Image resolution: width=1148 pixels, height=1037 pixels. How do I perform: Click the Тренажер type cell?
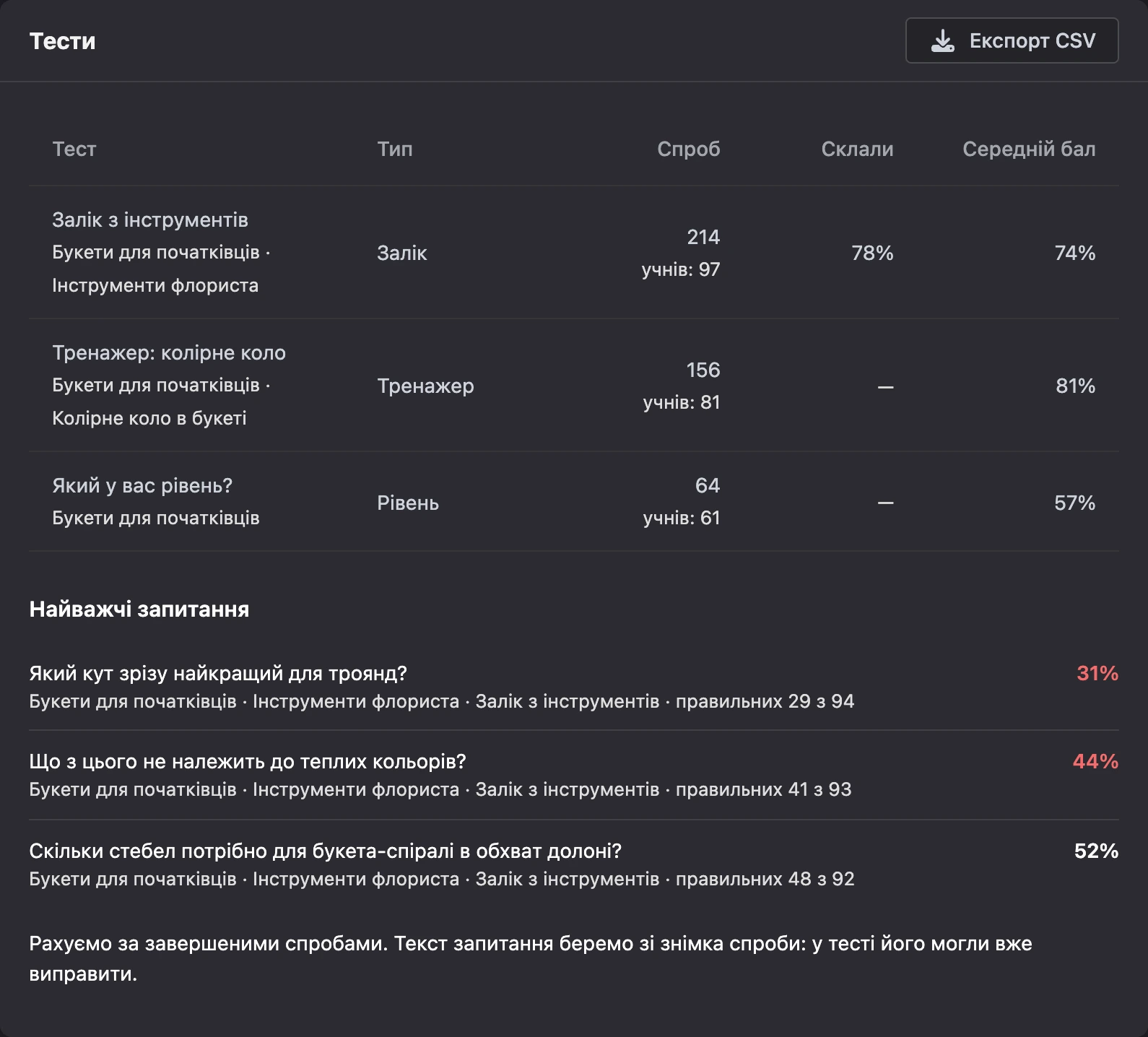tap(425, 386)
